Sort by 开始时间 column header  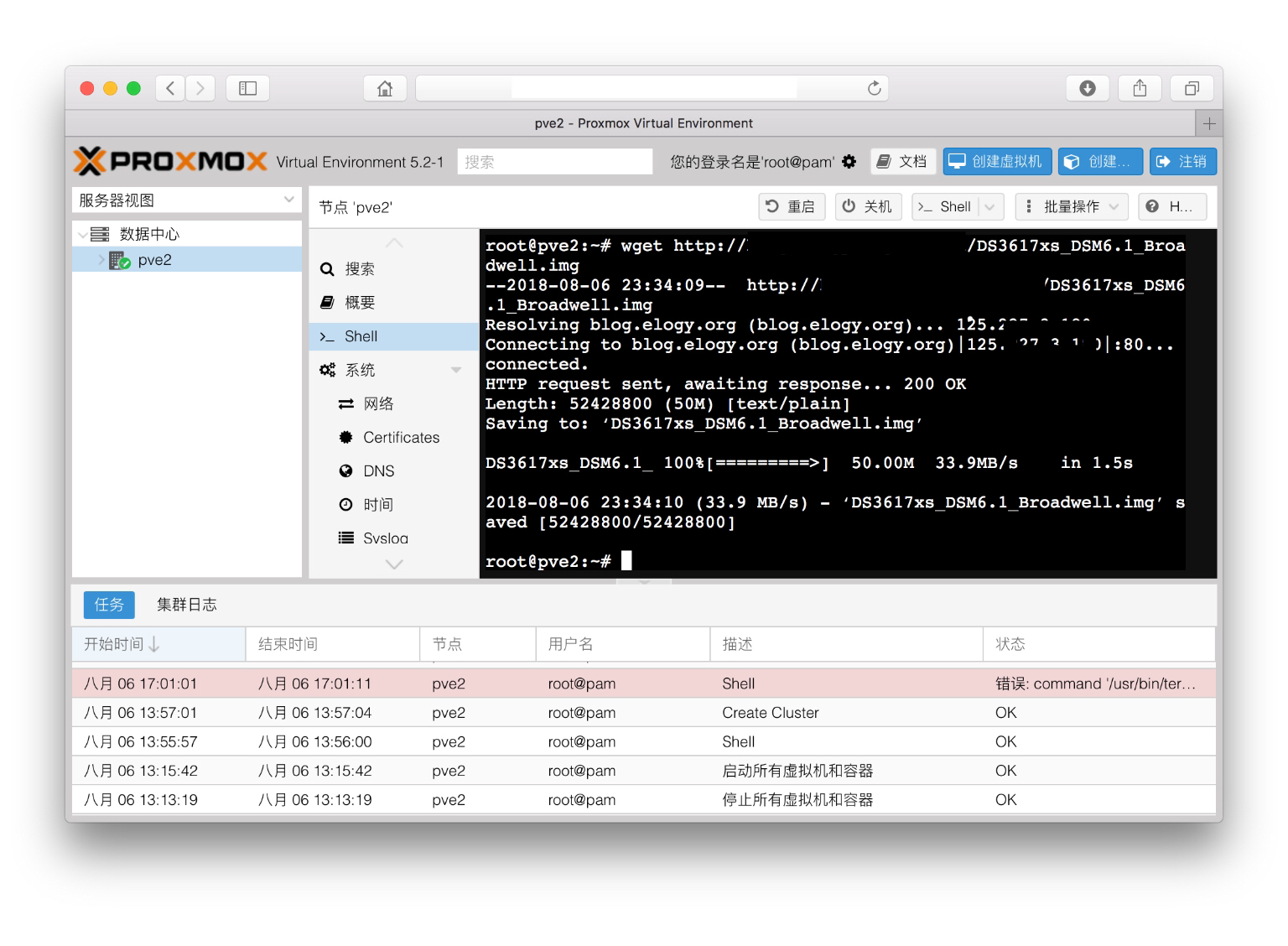coord(158,644)
